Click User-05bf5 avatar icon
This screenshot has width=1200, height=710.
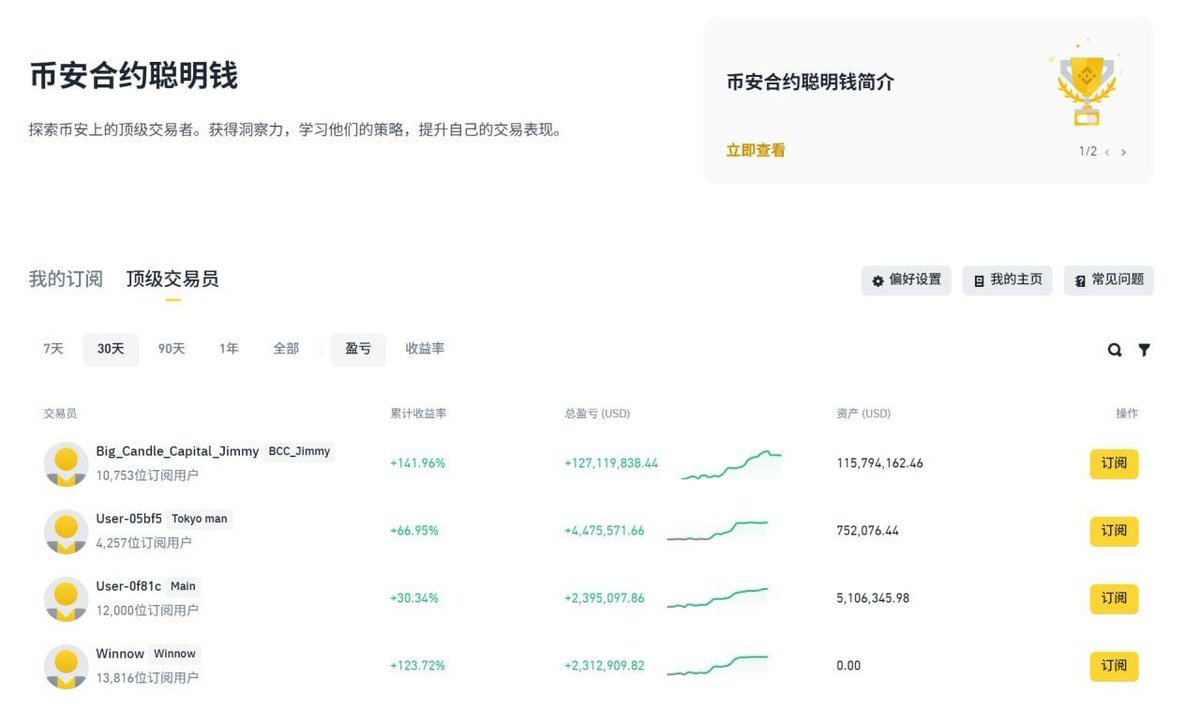click(x=66, y=531)
